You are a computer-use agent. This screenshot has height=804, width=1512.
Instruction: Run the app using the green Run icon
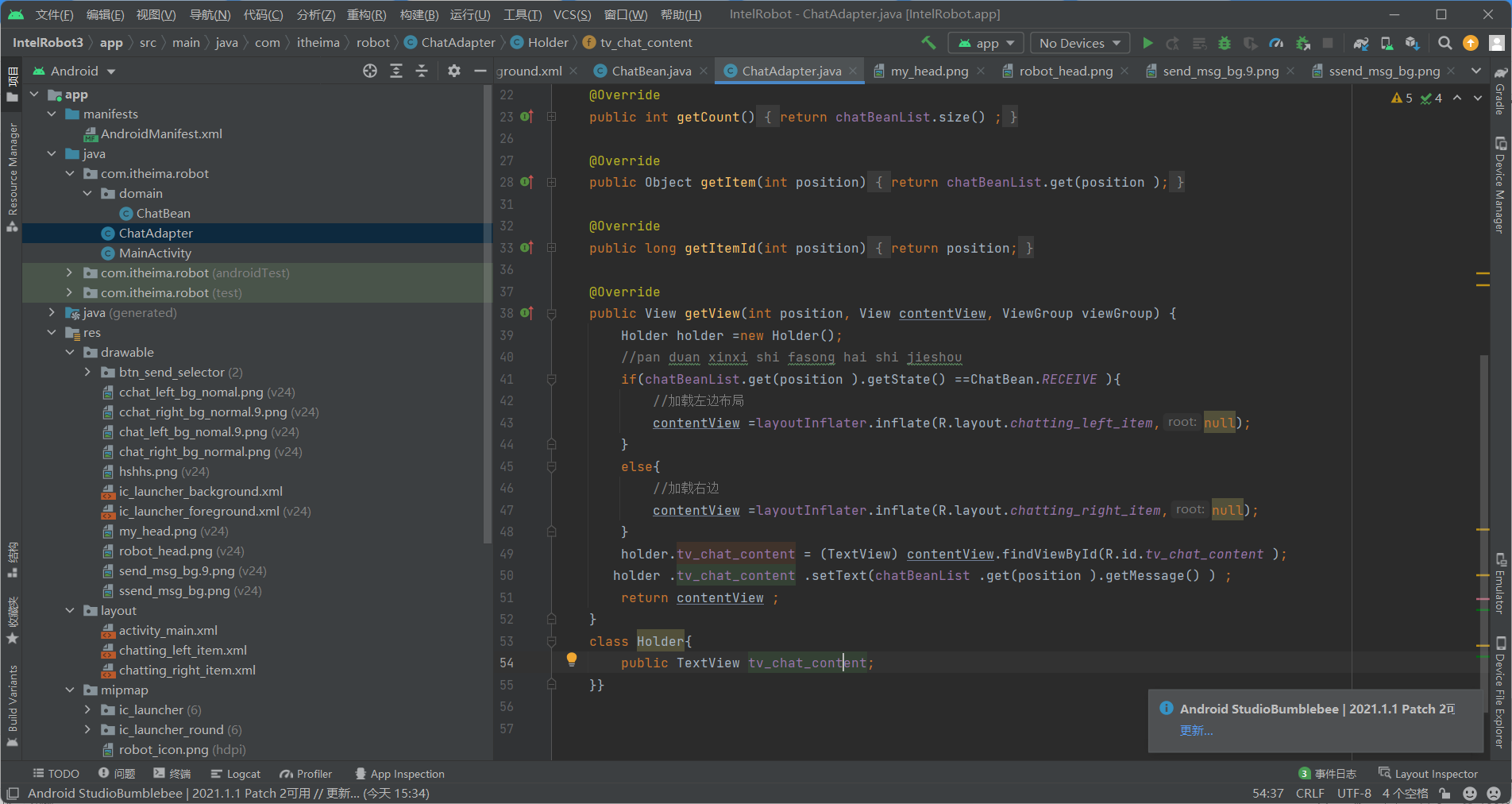pos(1148,44)
